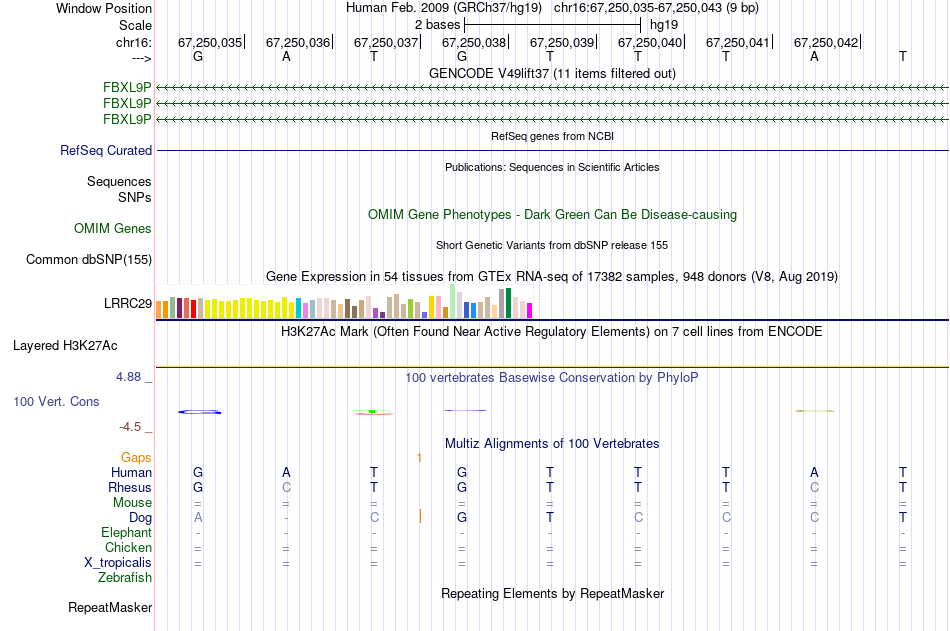Click the Sequences track label
Viewport: 950px width, 631px height.
(x=119, y=181)
